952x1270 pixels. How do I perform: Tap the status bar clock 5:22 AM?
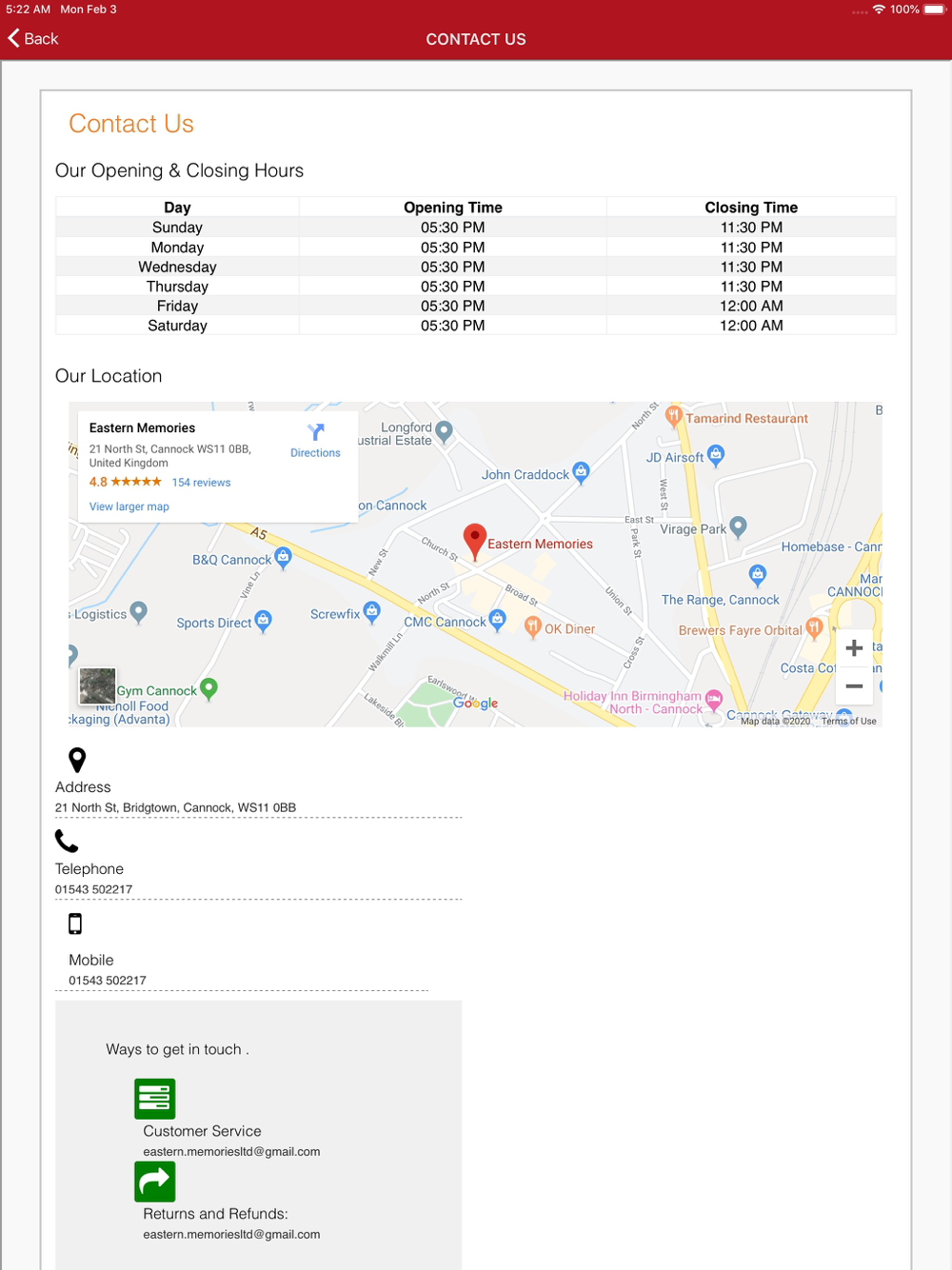point(29,10)
